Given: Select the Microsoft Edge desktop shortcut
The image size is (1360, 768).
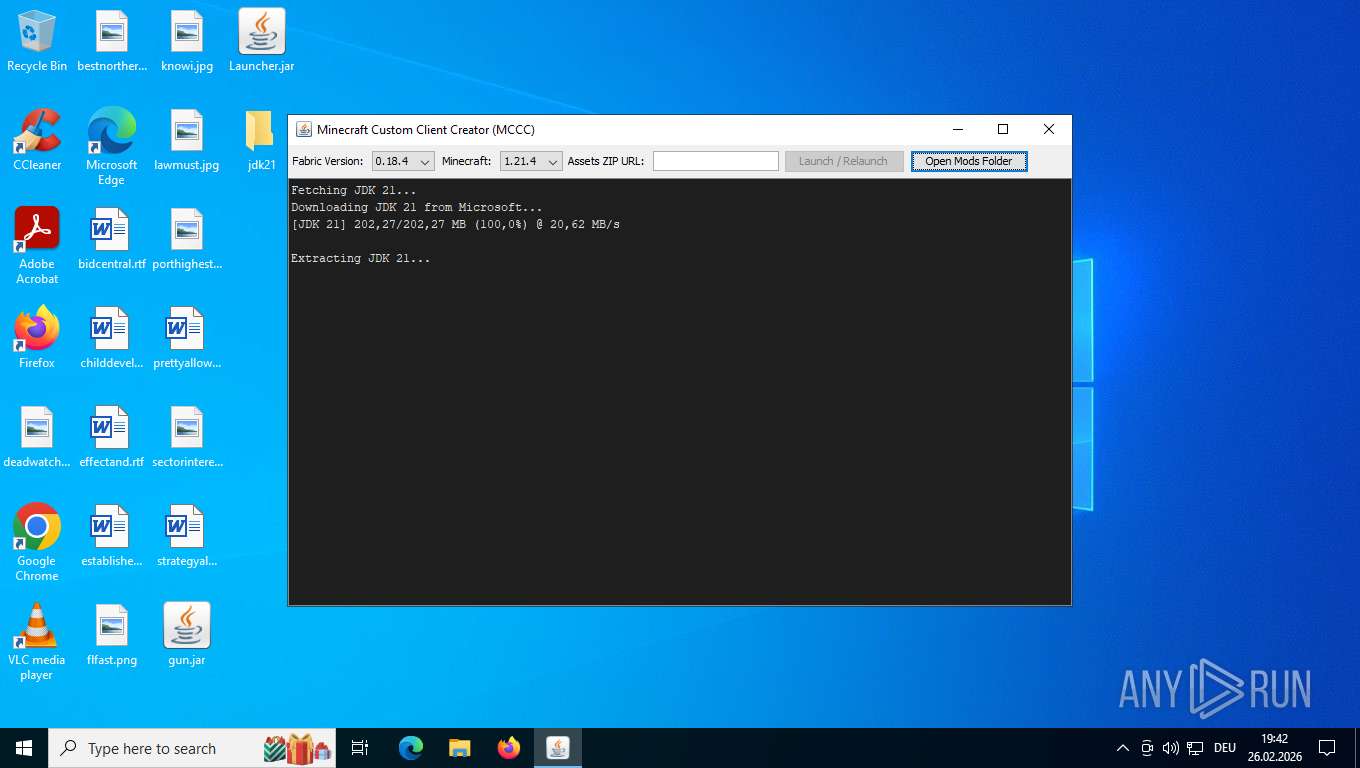Looking at the screenshot, I should point(112,147).
